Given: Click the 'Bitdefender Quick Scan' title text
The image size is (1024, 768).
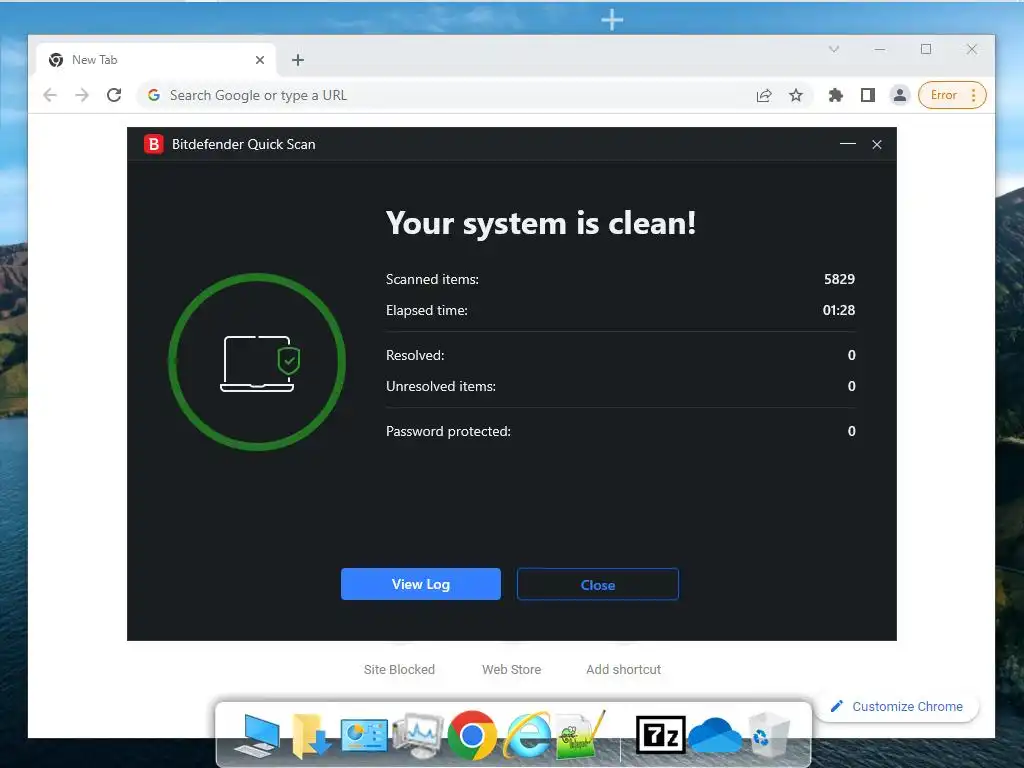Looking at the screenshot, I should click(244, 144).
